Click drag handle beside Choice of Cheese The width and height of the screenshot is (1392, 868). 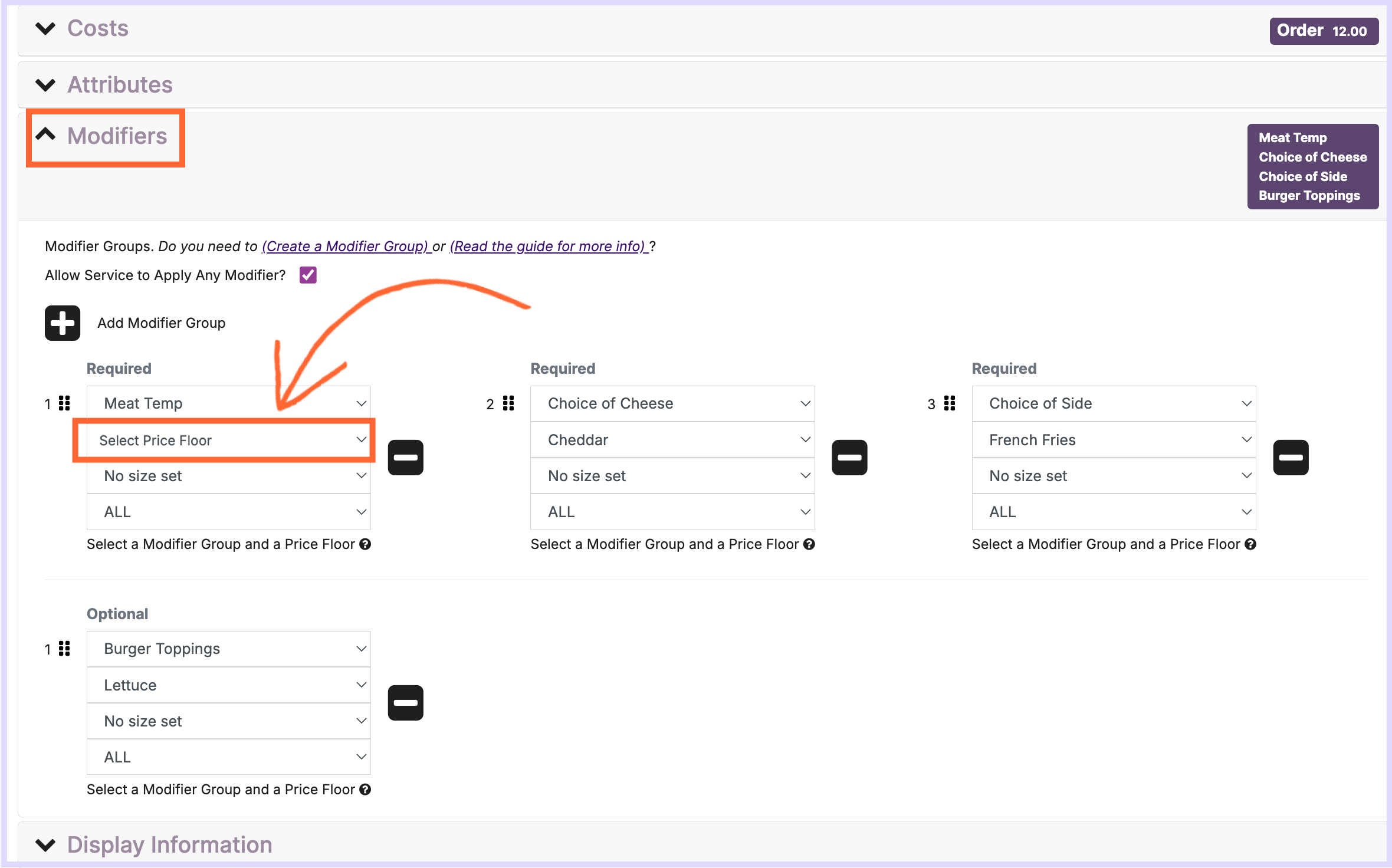coord(508,403)
